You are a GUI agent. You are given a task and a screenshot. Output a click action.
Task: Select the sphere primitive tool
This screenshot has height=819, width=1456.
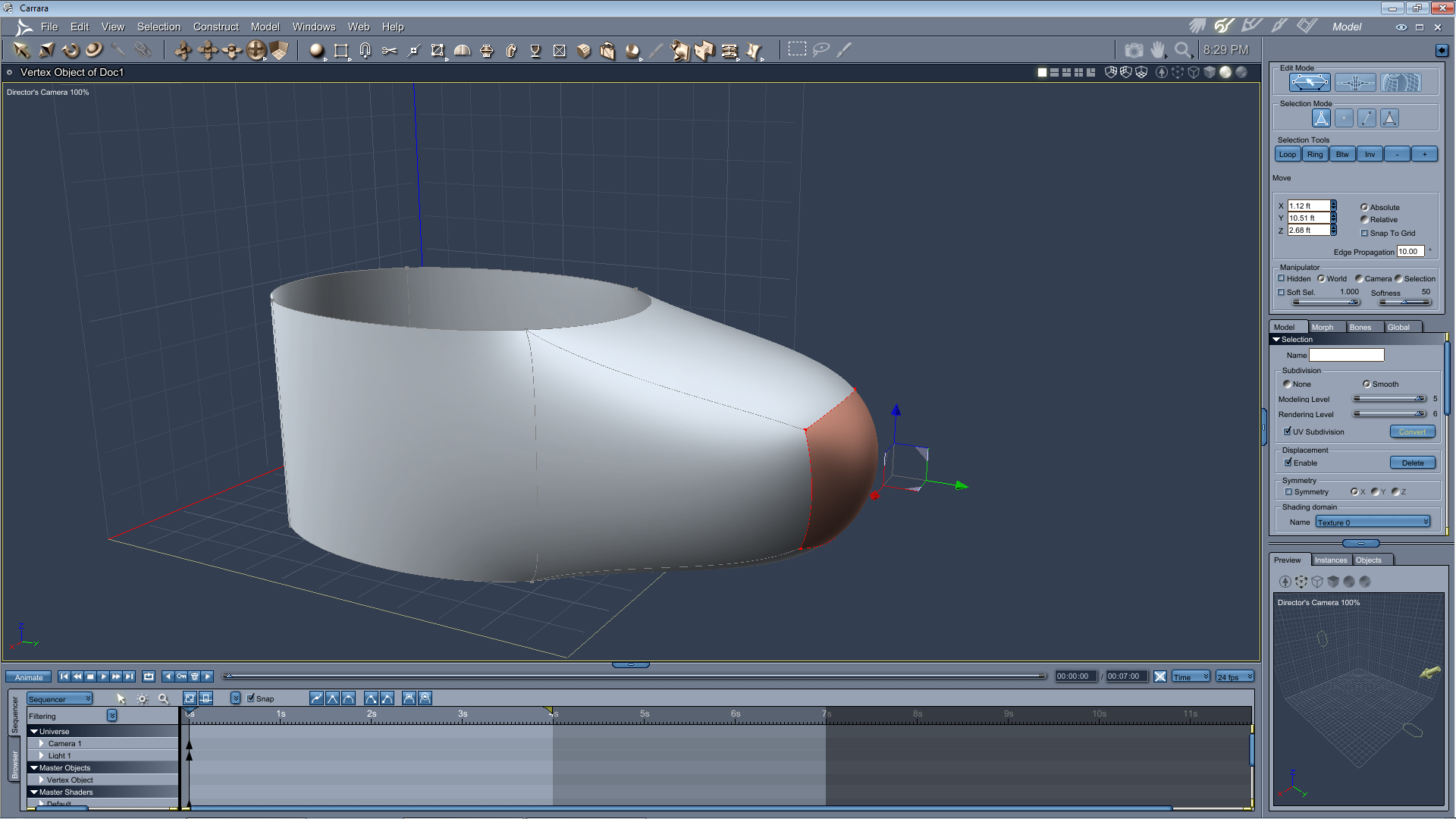[x=316, y=50]
